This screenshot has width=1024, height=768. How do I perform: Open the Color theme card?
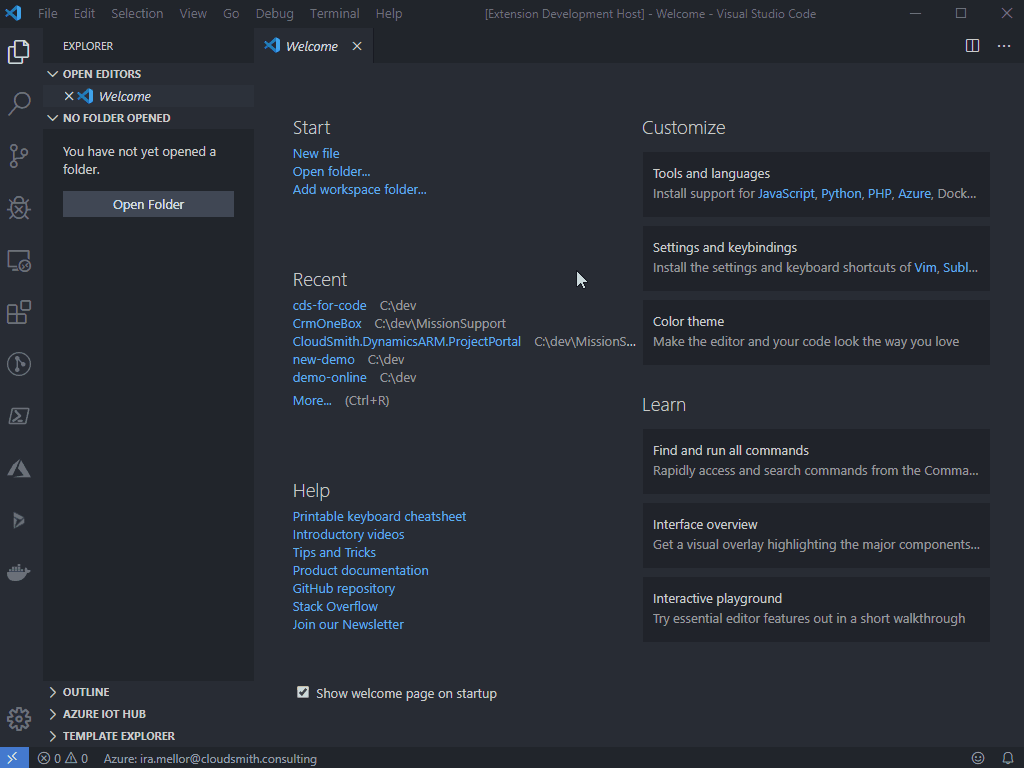pyautogui.click(x=816, y=332)
